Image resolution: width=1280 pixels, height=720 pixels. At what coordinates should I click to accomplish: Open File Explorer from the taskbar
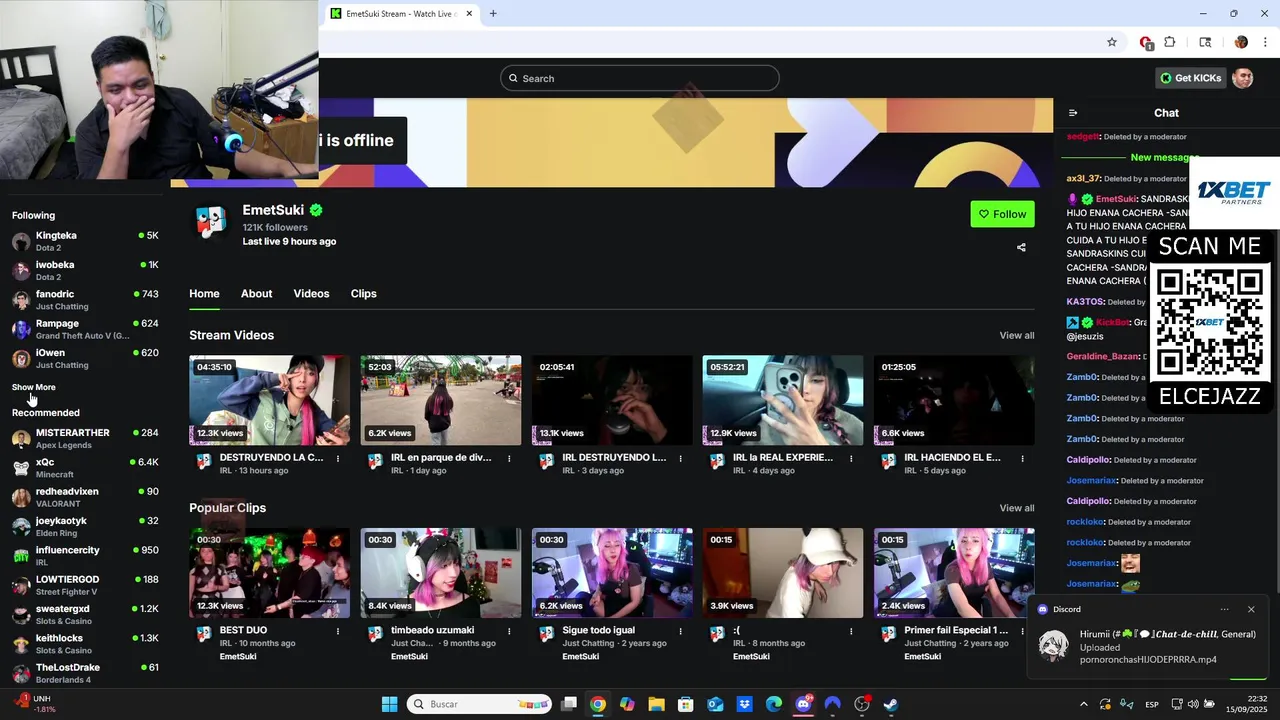click(656, 704)
